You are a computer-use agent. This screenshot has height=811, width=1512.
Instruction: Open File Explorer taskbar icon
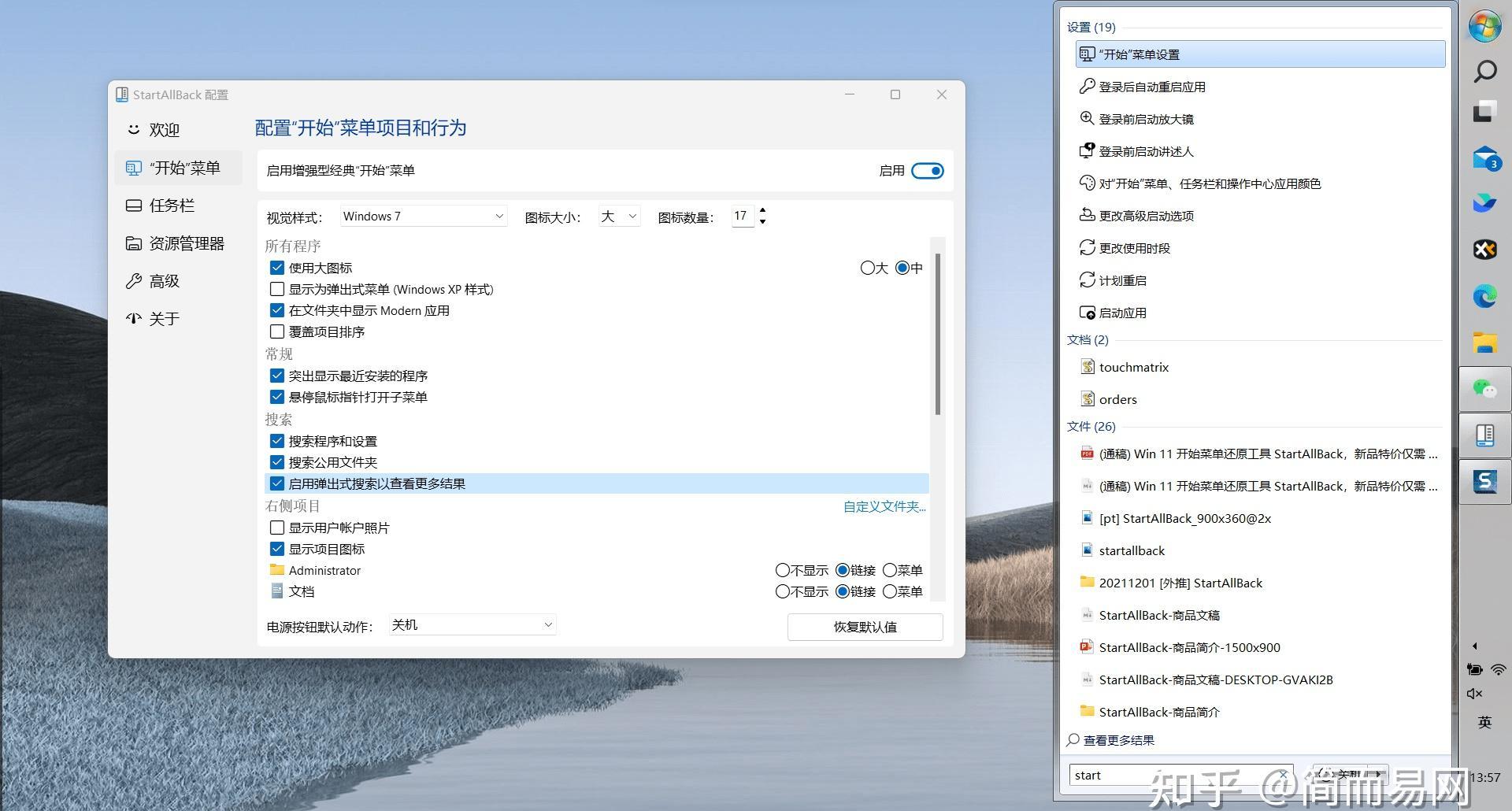point(1484,343)
